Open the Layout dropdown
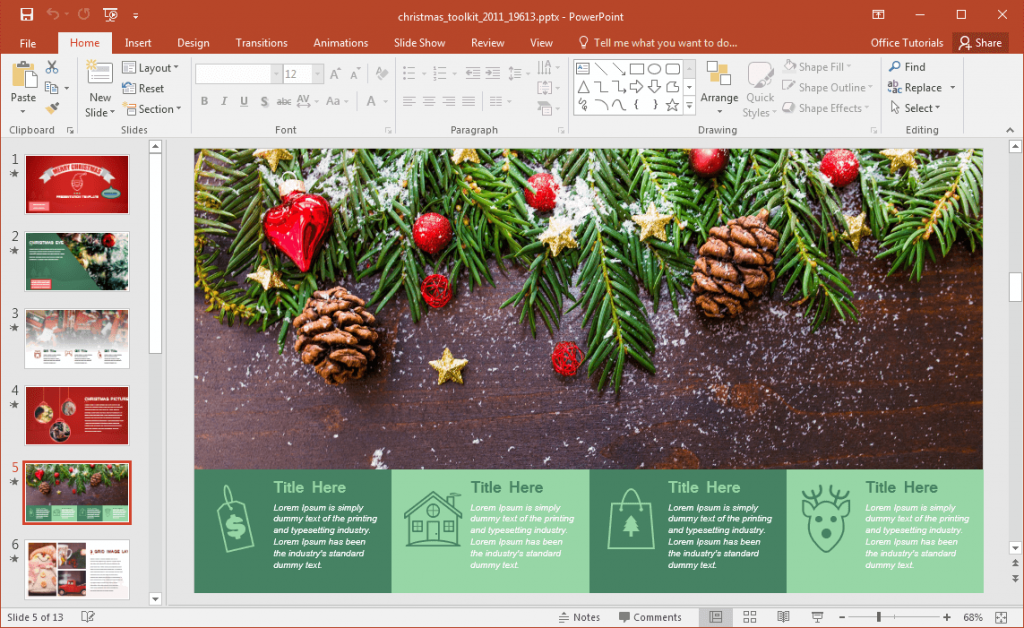The height and width of the screenshot is (628, 1024). [151, 67]
